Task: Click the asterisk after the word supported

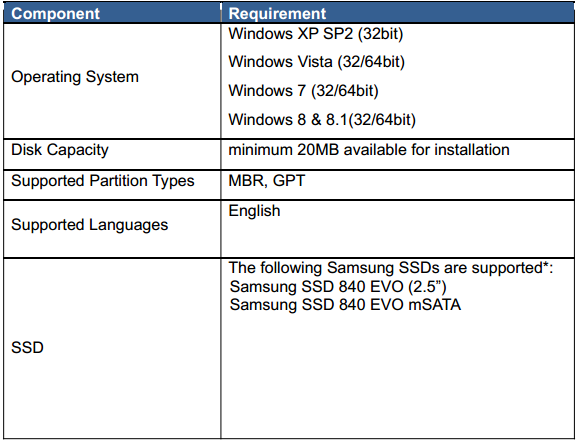Action: [545, 265]
